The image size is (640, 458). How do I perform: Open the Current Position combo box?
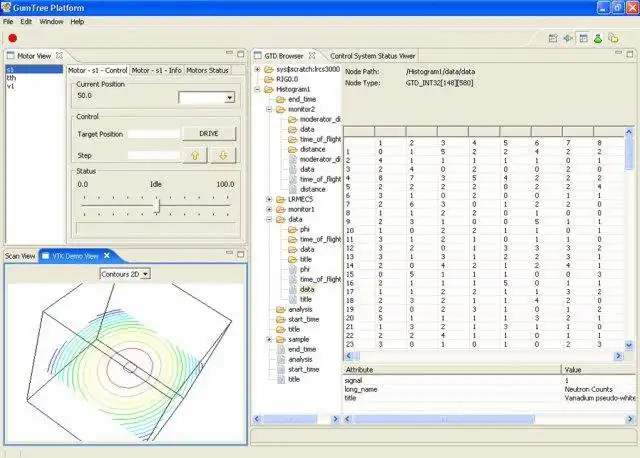pos(207,98)
